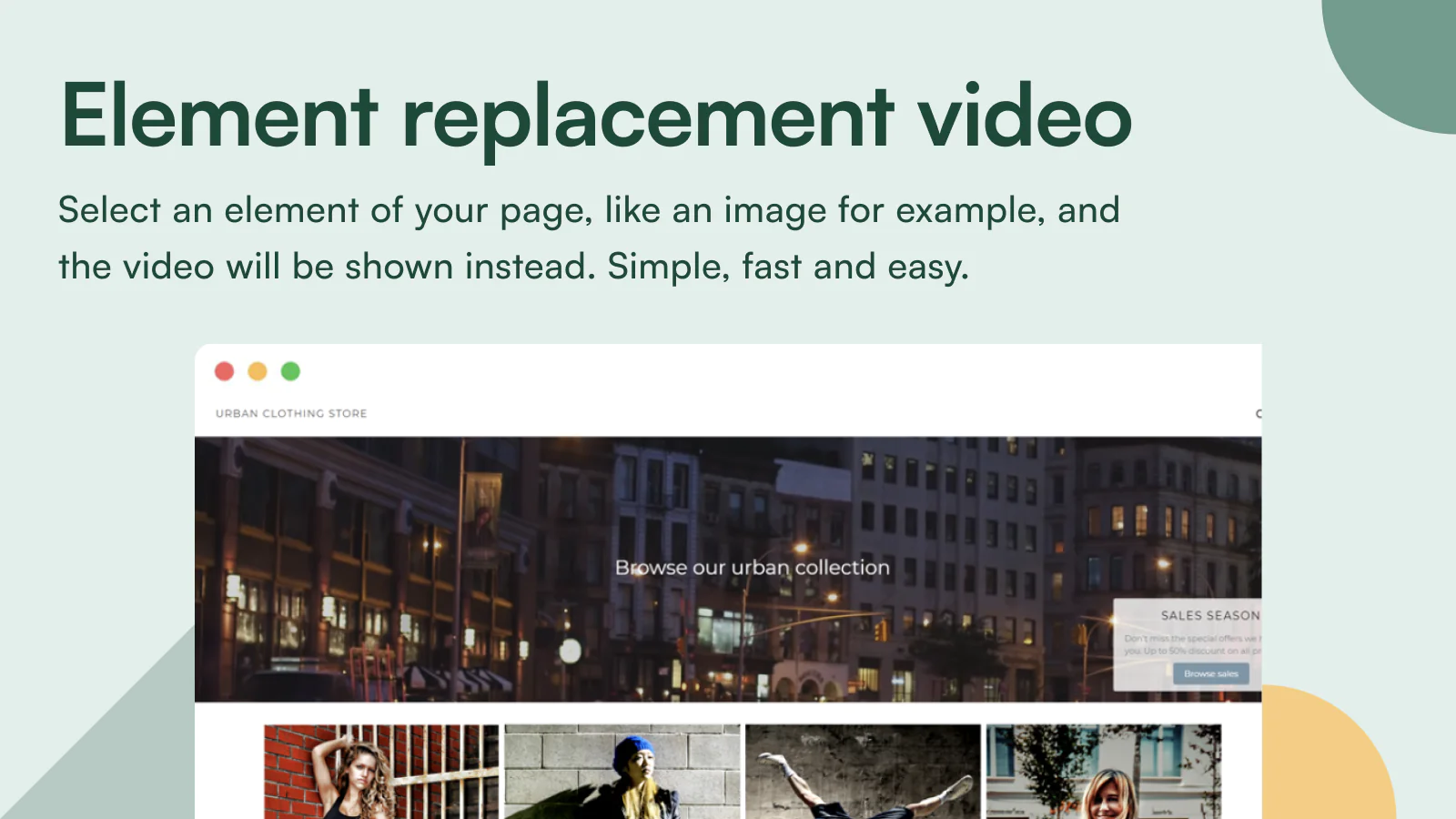This screenshot has height=819, width=1456.
Task: Click the red close dot
Action: [x=224, y=371]
